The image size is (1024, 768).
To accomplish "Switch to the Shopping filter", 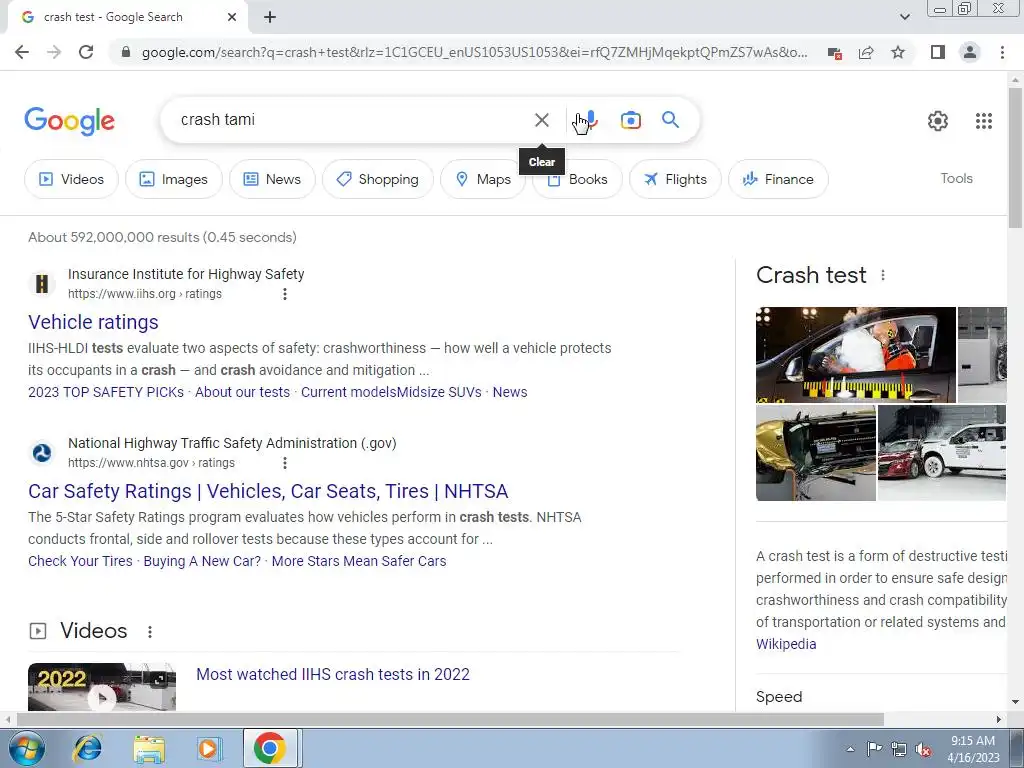I will (377, 179).
